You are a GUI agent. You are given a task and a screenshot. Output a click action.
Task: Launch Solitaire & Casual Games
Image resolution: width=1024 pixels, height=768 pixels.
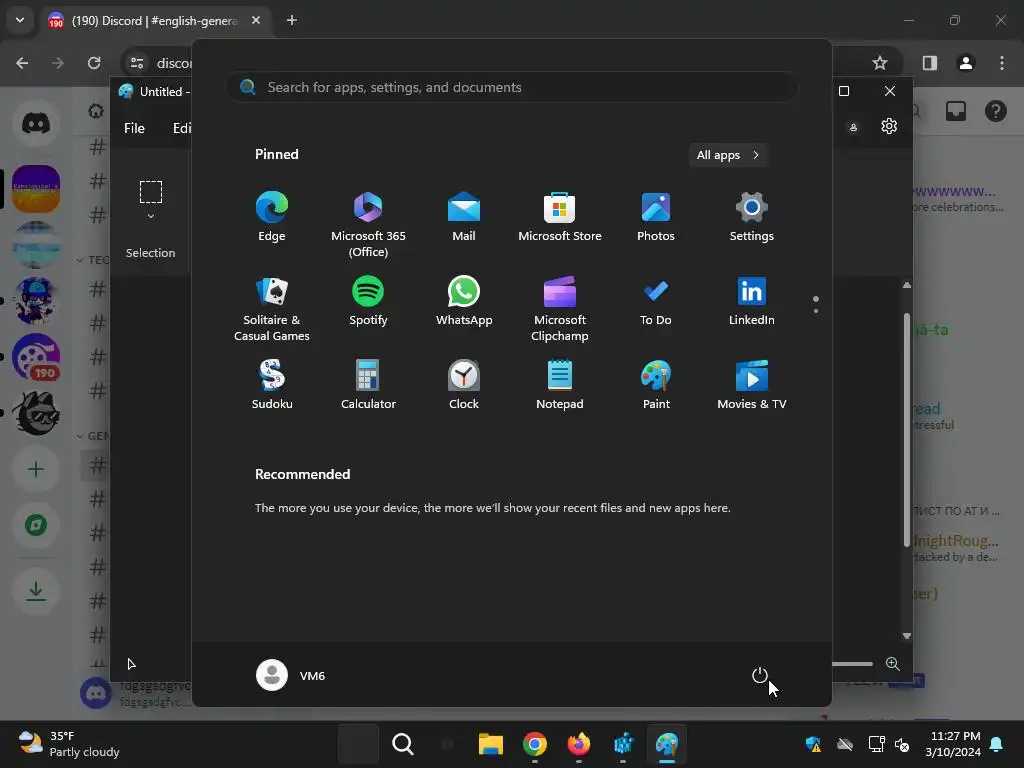click(x=272, y=309)
